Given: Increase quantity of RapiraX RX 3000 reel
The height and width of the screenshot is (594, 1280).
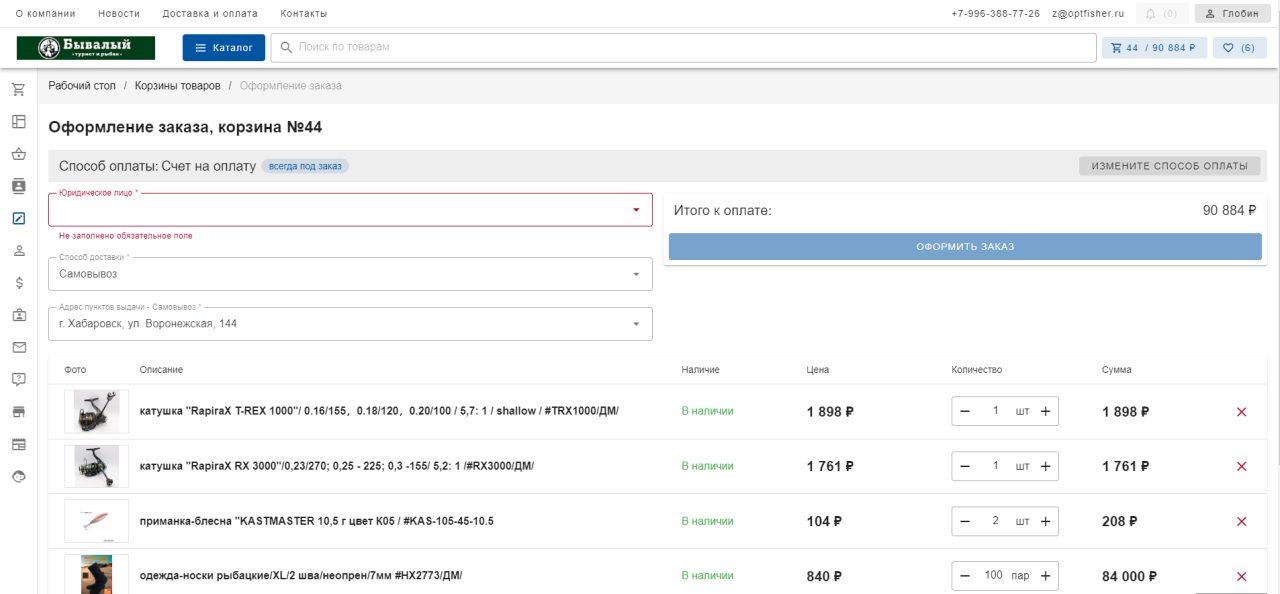Looking at the screenshot, I should 1045,466.
